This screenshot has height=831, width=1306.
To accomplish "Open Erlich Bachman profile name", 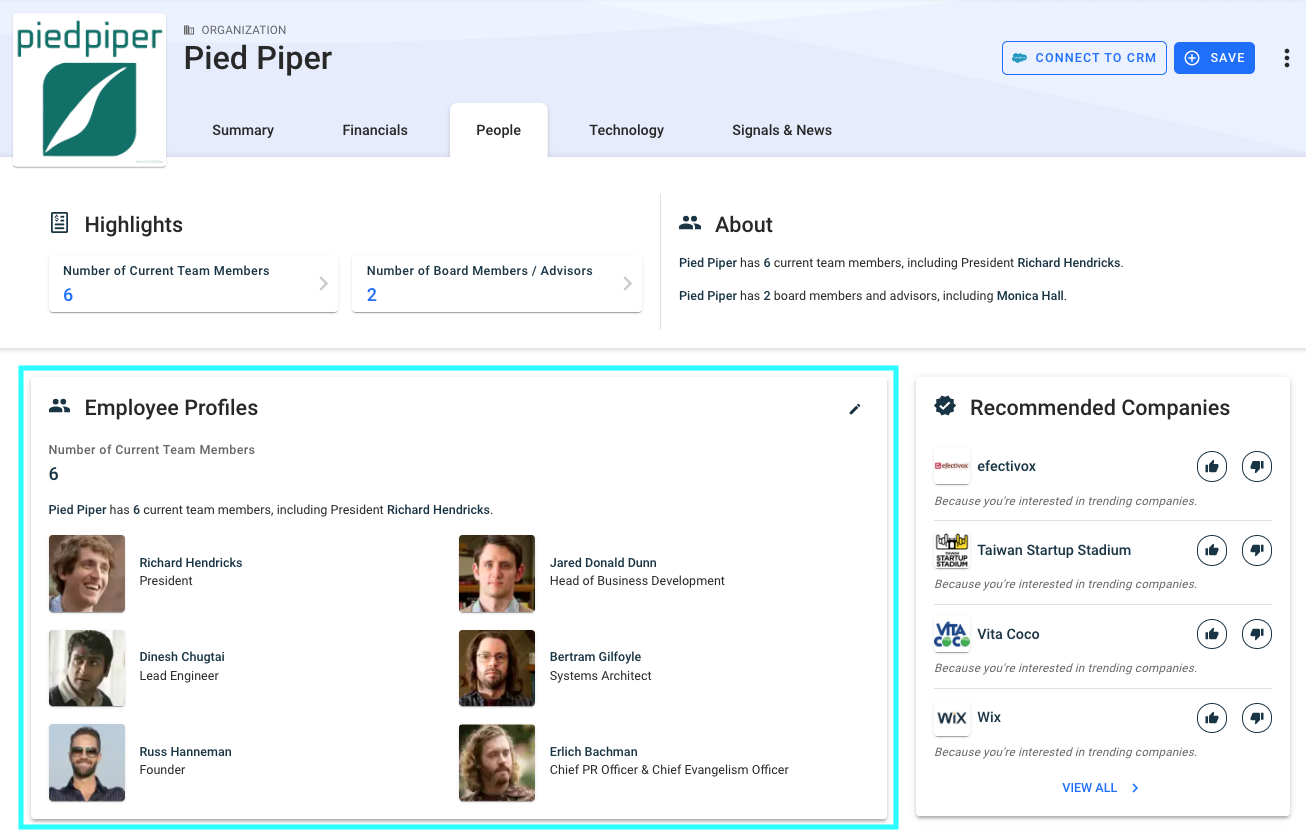I will point(594,752).
